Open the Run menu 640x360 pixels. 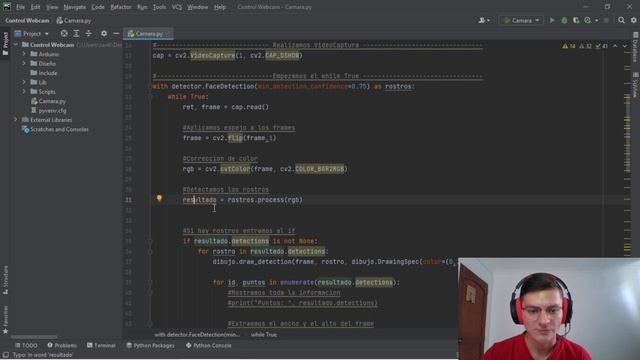coord(142,7)
